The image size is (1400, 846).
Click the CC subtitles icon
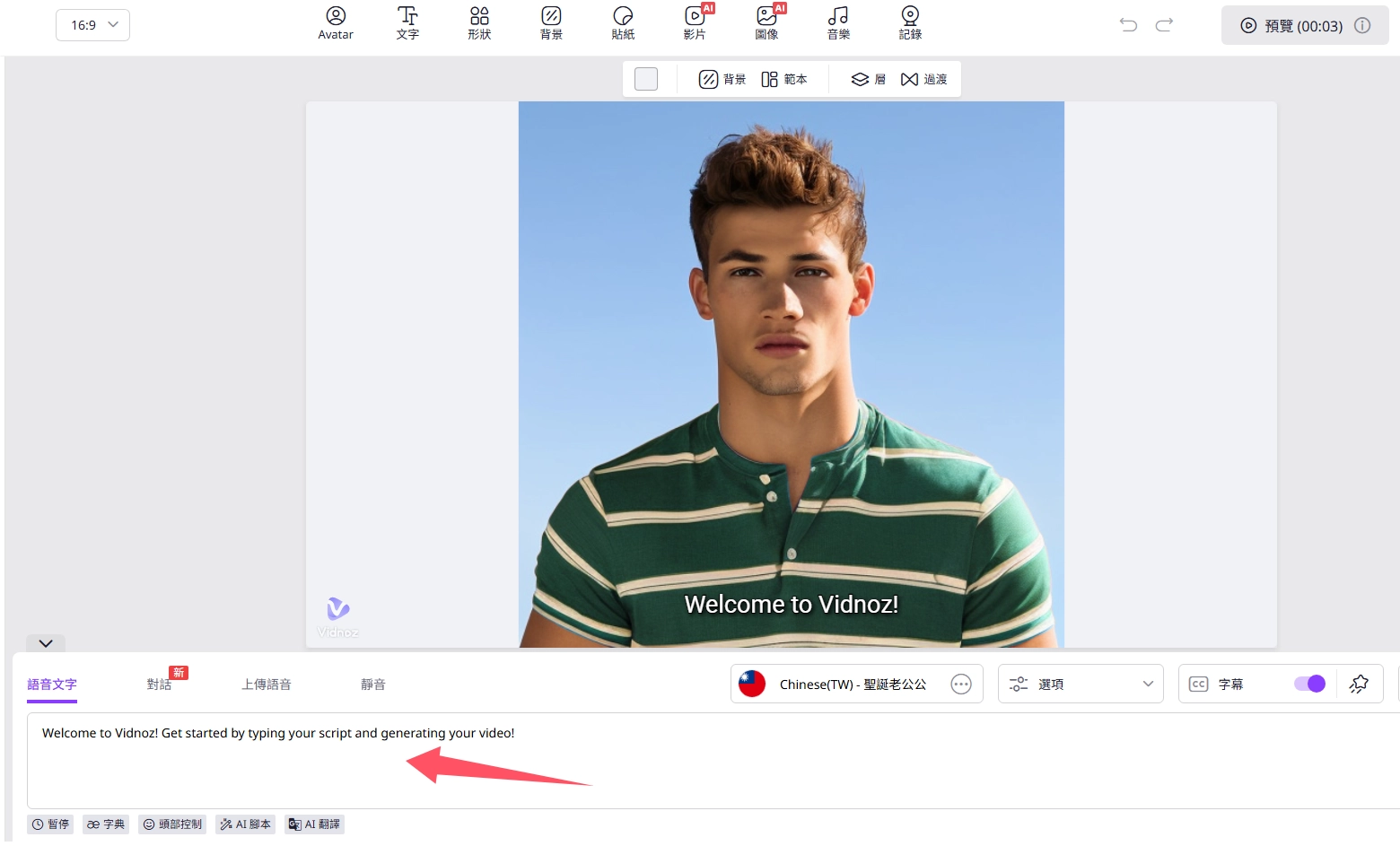click(1198, 684)
